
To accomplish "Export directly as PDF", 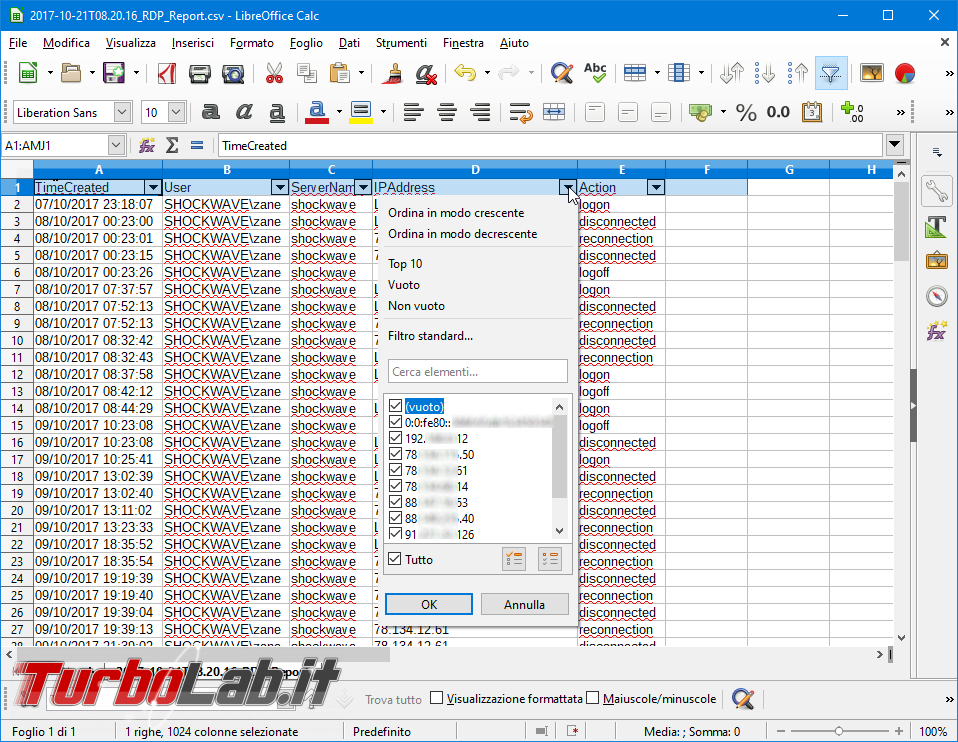I will coord(166,73).
